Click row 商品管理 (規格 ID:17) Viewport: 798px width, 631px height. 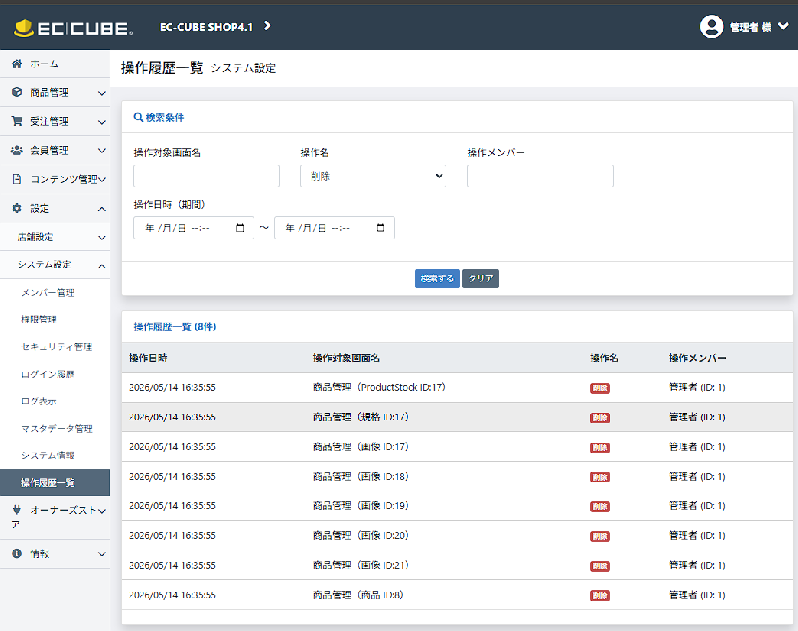(457, 417)
